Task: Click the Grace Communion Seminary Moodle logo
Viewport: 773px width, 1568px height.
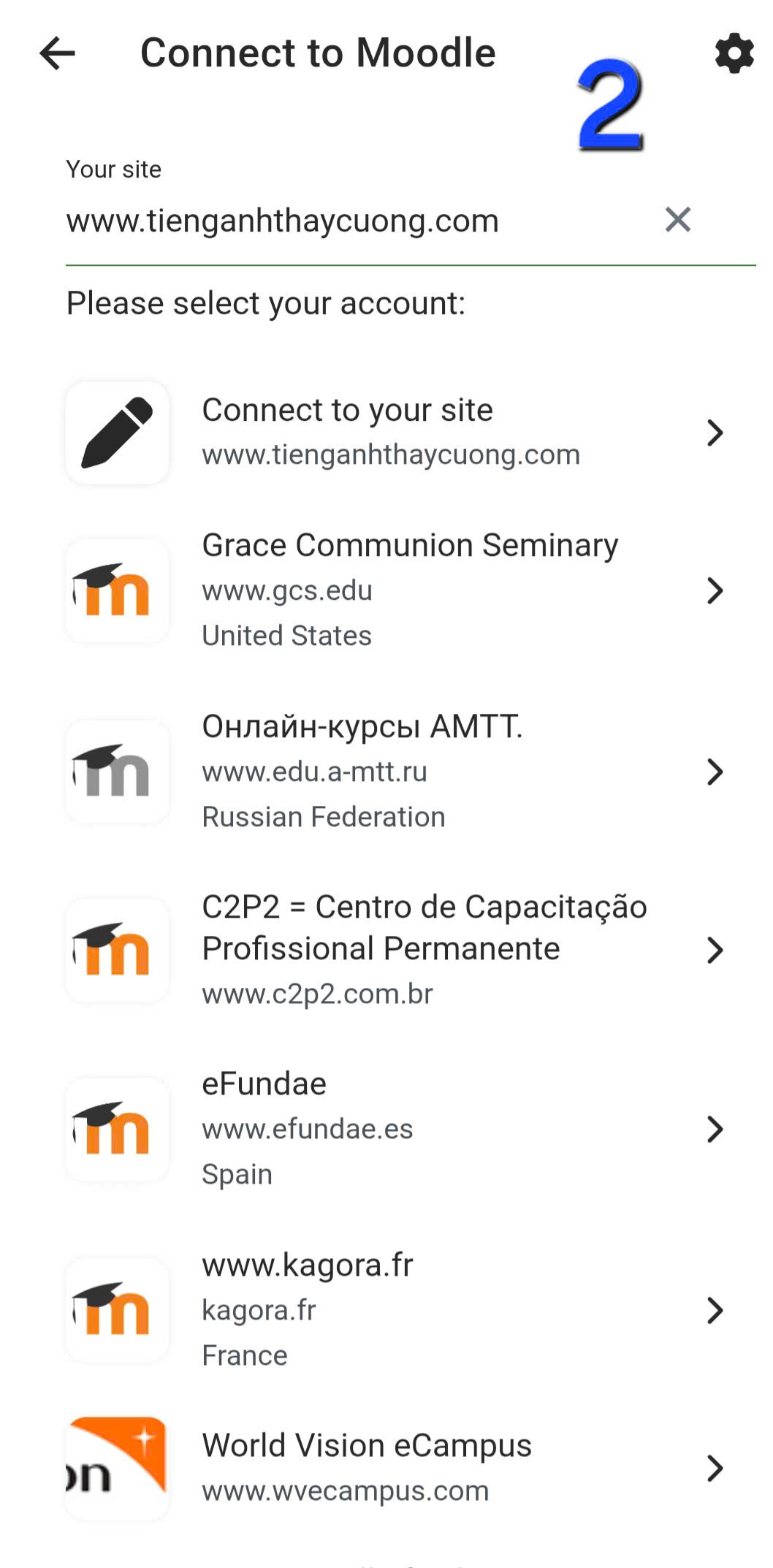Action: pyautogui.click(x=117, y=590)
